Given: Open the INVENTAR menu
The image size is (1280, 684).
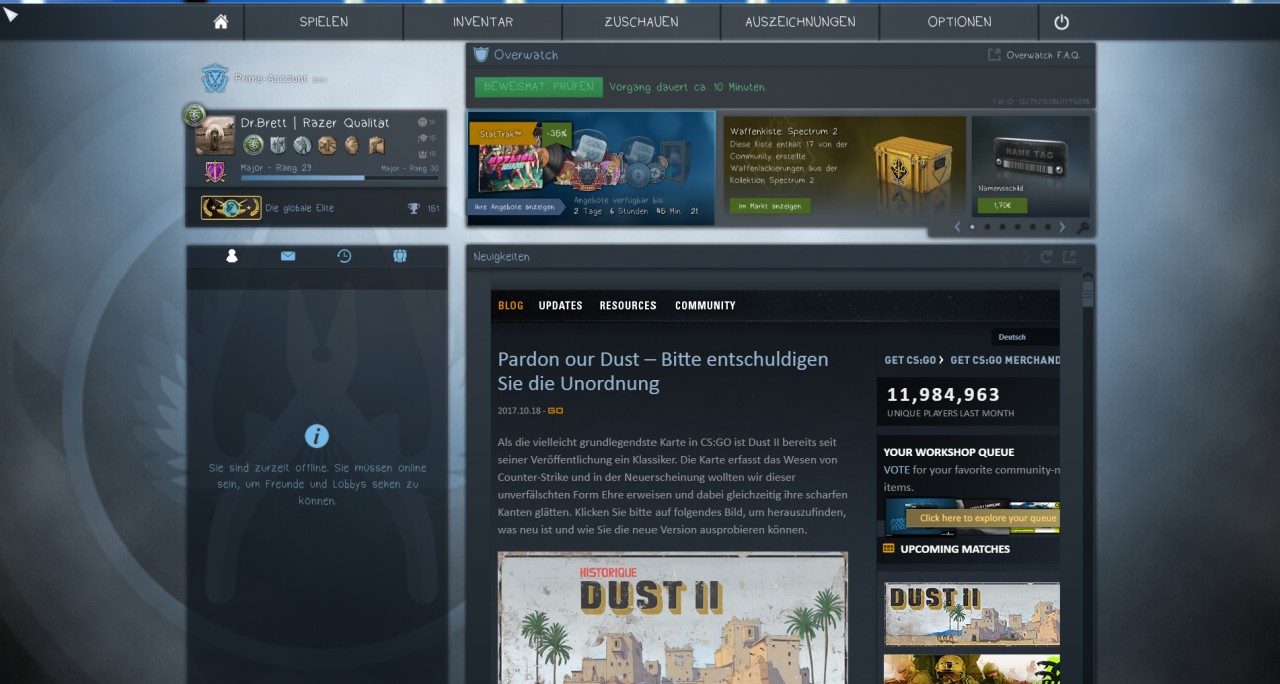Looking at the screenshot, I should [x=483, y=22].
